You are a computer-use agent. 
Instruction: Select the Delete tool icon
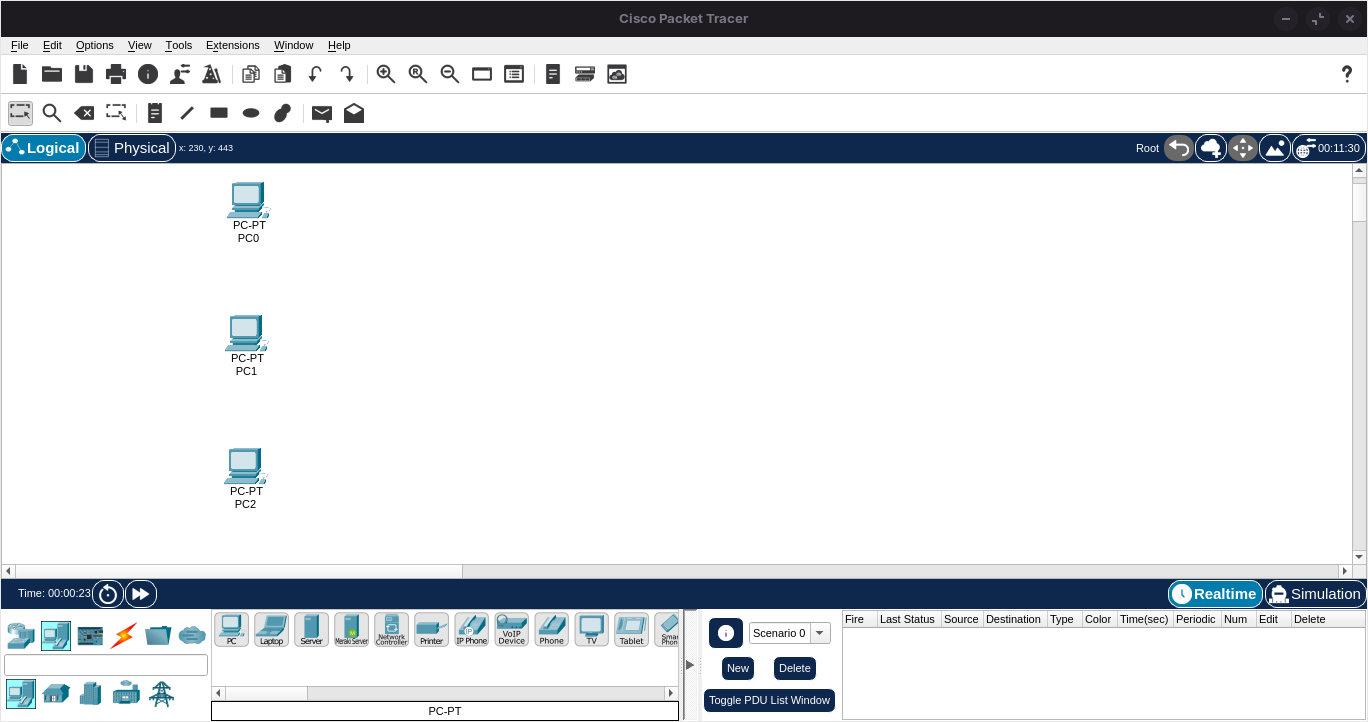pos(84,113)
